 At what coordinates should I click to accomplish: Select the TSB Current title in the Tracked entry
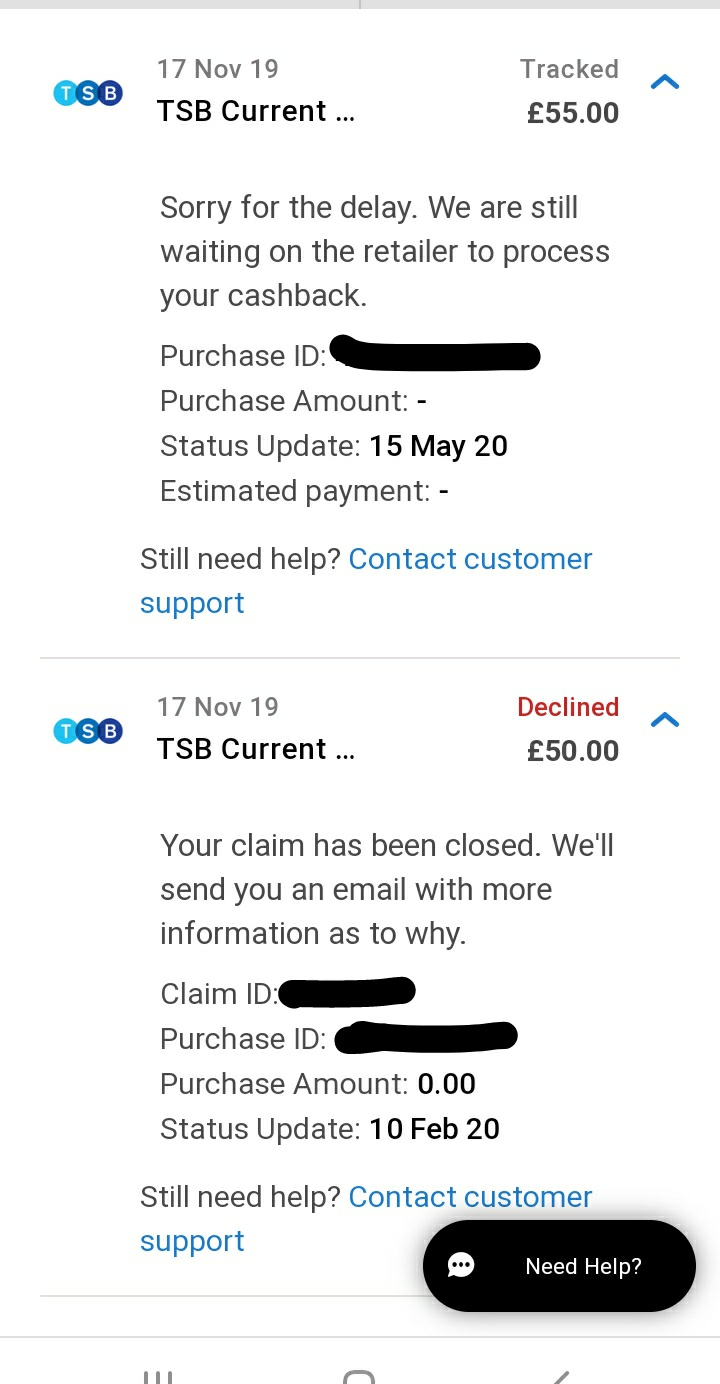[255, 111]
